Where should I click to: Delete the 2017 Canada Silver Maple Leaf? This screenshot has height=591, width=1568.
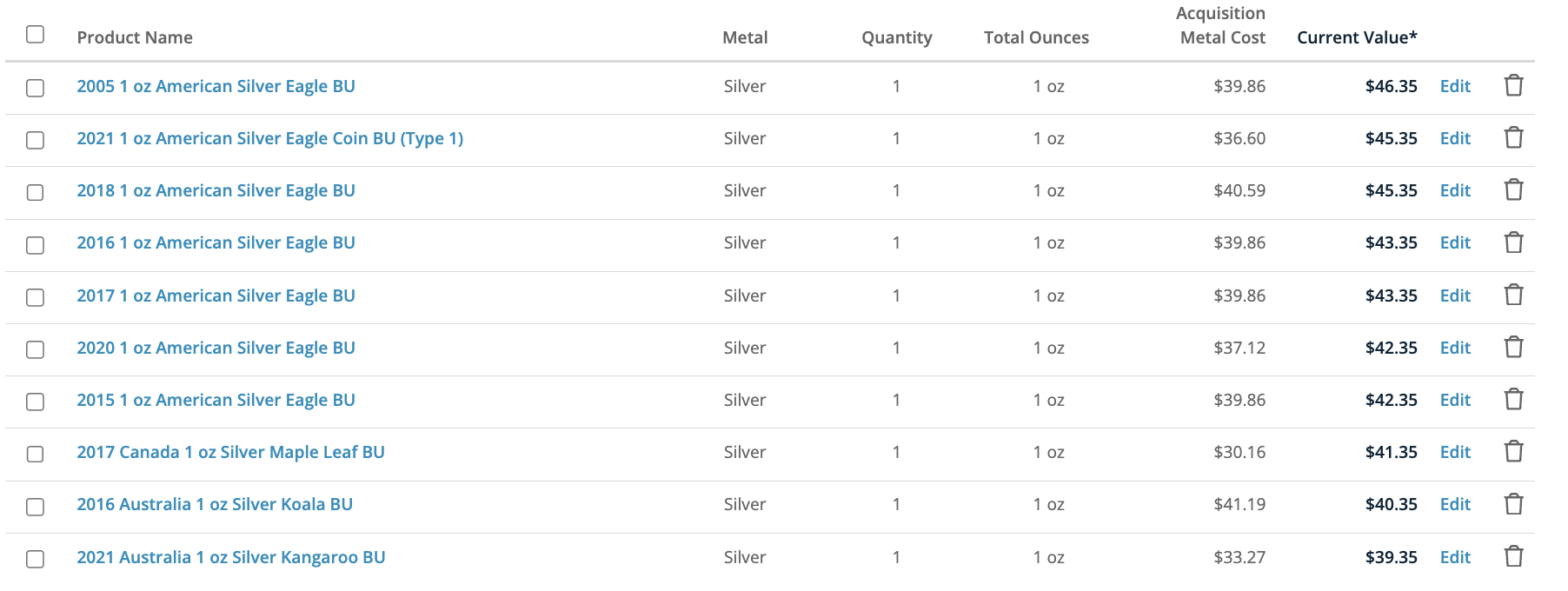point(1513,451)
